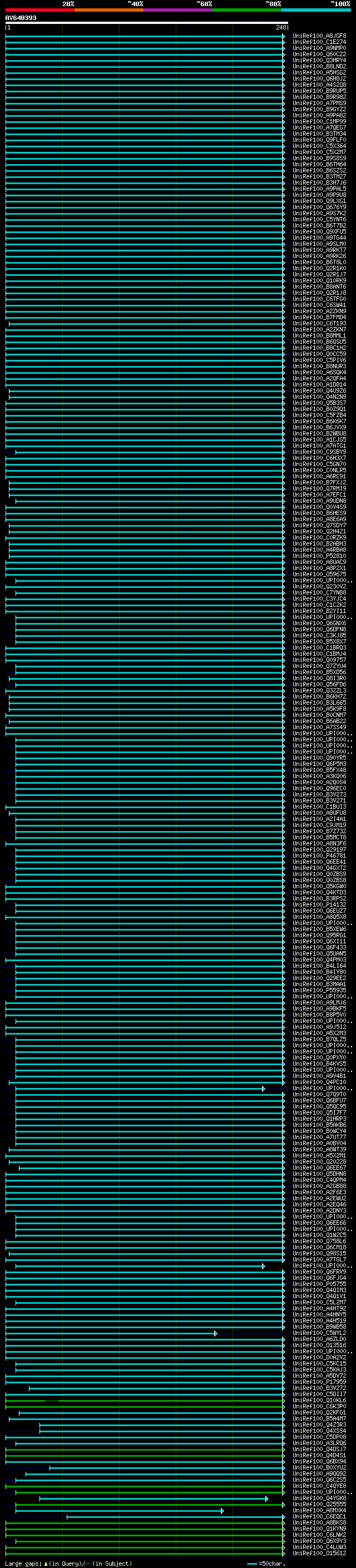Click the UniRef100_Q1KYN9 label
Viewport: 356px width, 1568px height.
(x=319, y=1529)
